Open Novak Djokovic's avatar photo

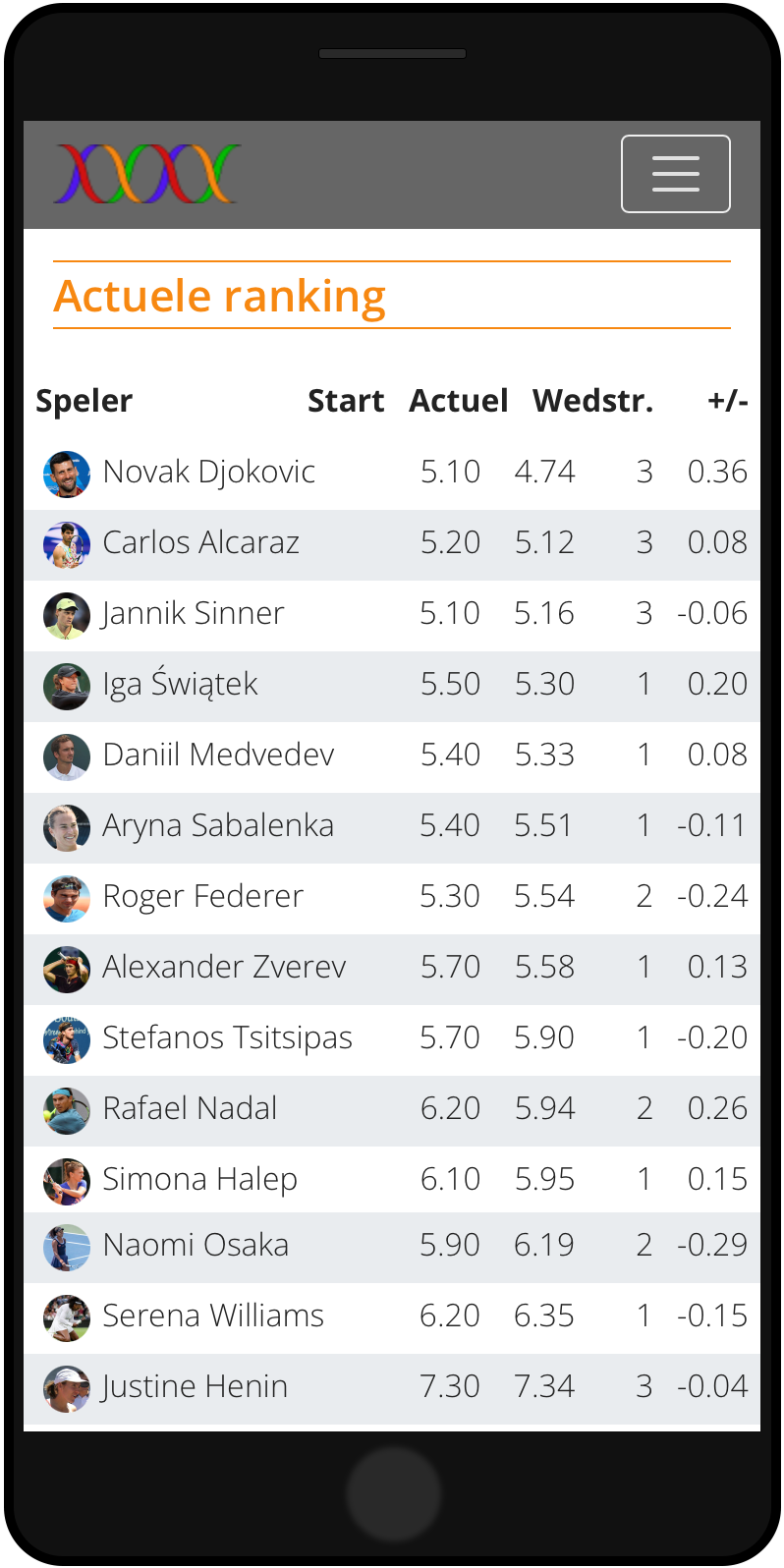[x=67, y=474]
